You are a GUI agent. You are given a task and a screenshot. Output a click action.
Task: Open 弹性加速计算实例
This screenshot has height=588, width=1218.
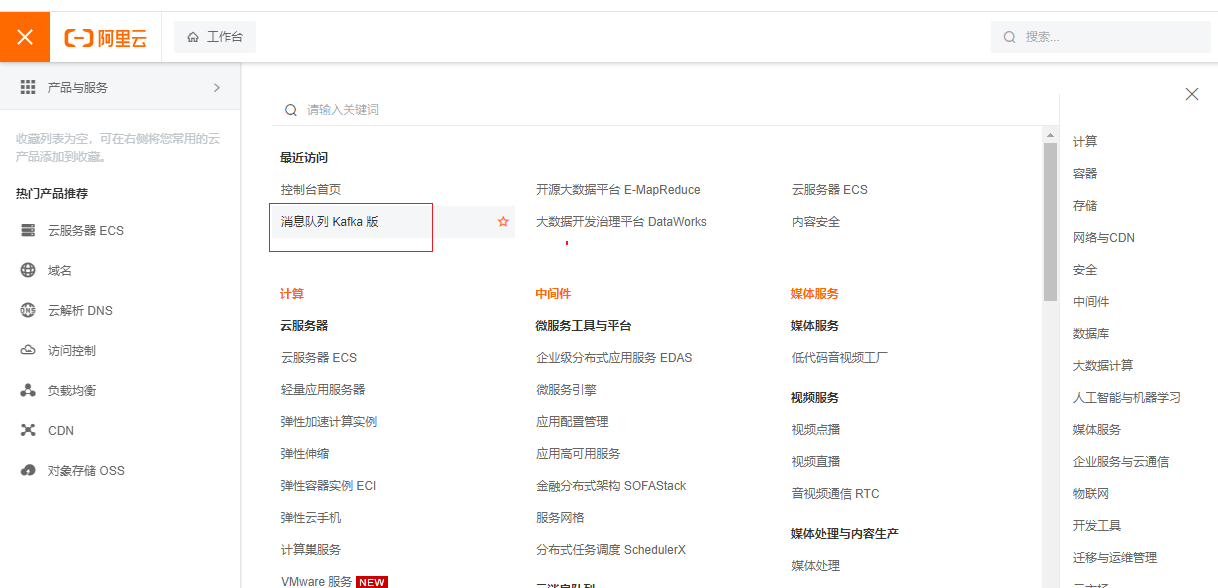click(329, 422)
